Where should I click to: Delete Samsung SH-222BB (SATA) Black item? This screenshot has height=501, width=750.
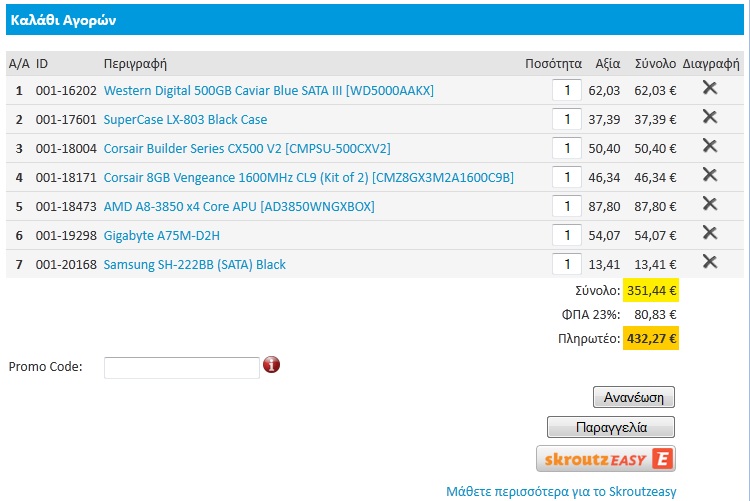coord(710,262)
